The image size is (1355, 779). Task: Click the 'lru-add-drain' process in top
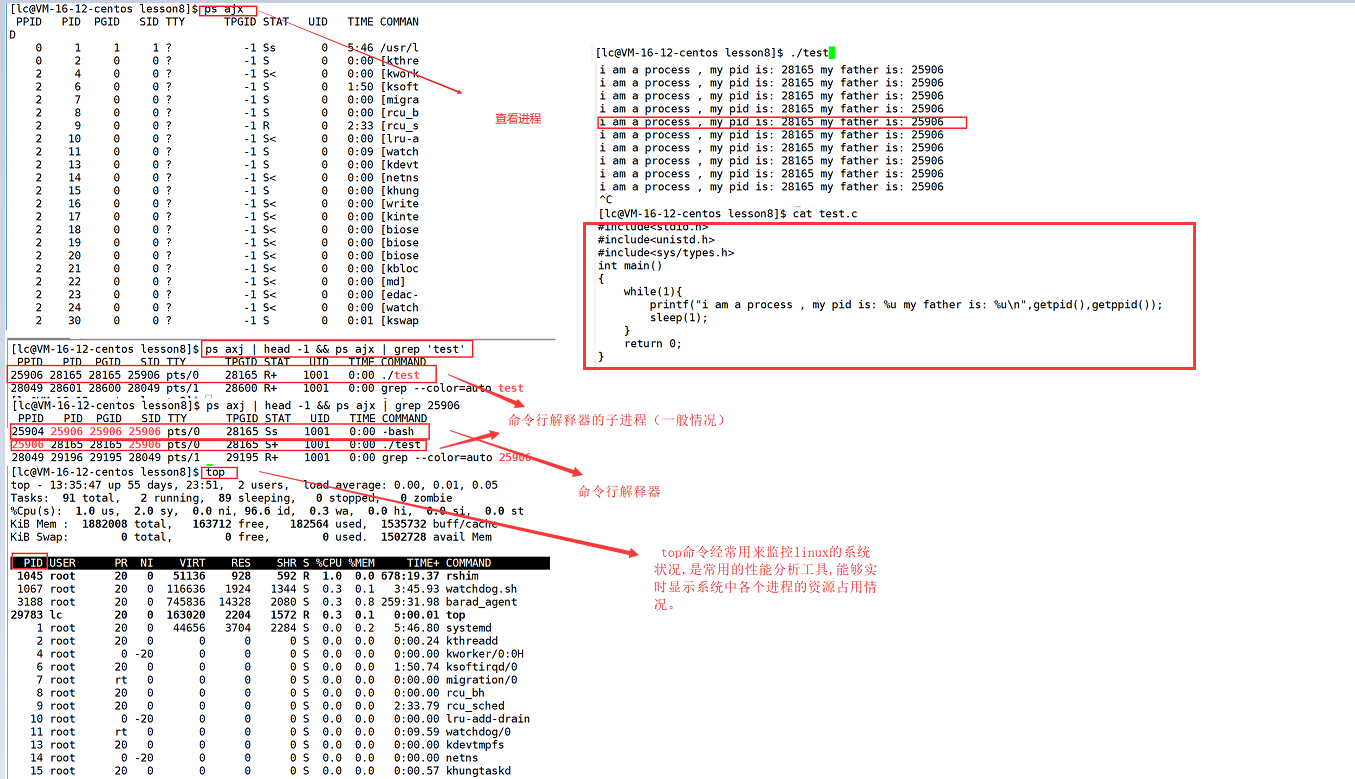coord(488,719)
